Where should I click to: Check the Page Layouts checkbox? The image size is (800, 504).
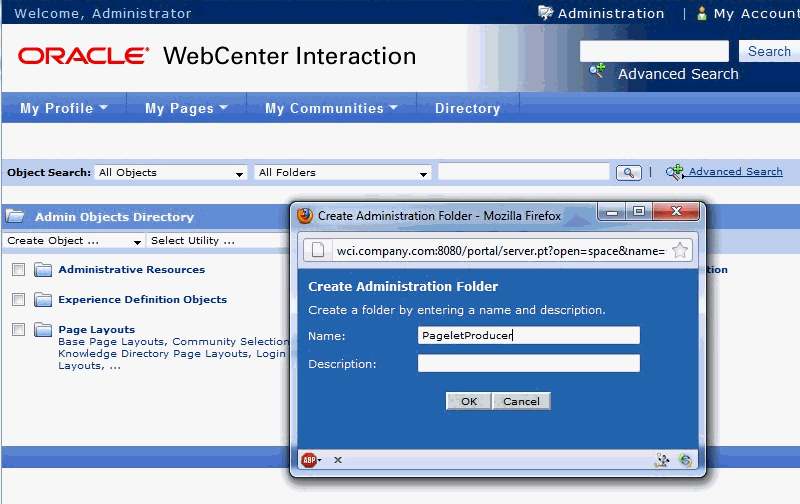18,330
